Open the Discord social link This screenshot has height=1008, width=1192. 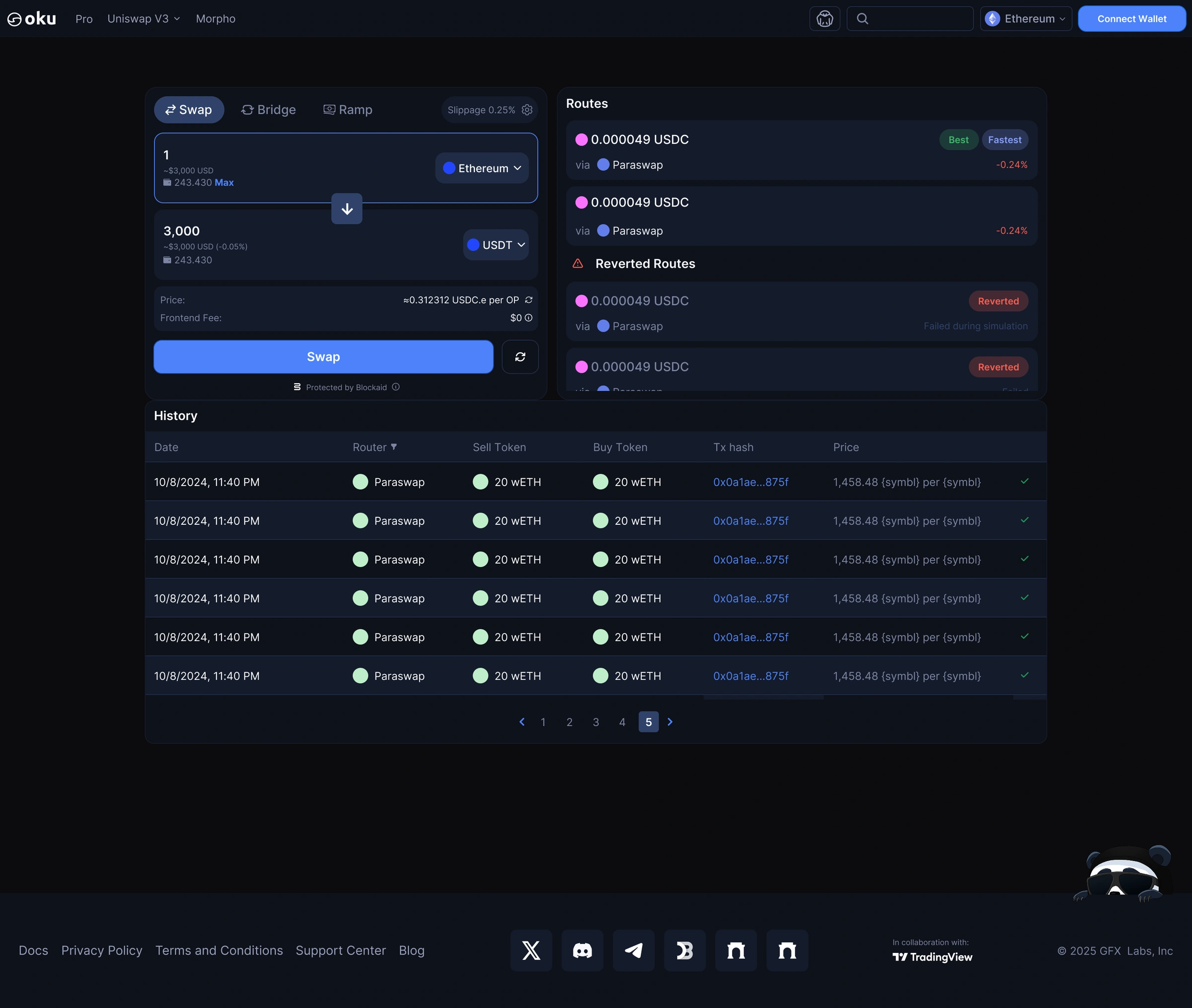coord(582,950)
